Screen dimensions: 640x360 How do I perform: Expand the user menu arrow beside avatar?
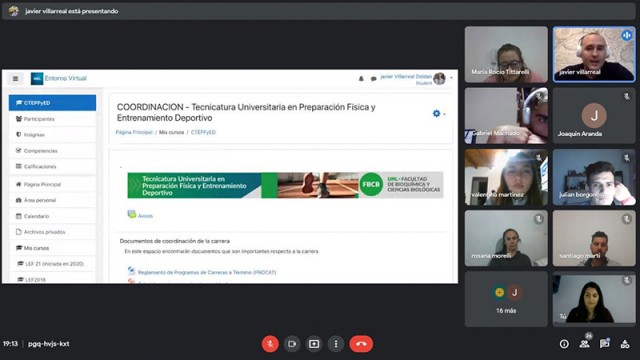coord(451,78)
